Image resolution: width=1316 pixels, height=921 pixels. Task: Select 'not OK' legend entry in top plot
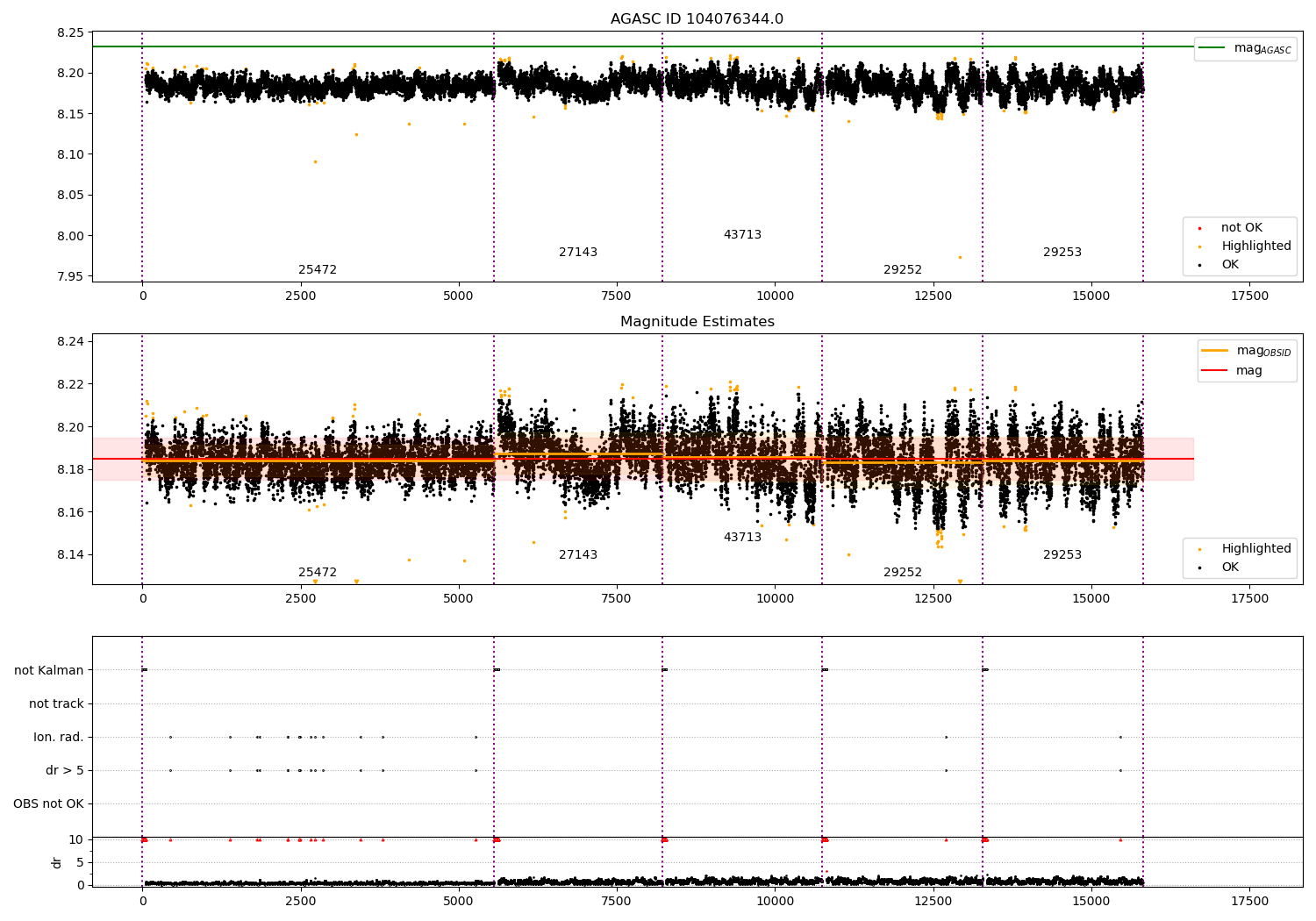tap(1241, 228)
